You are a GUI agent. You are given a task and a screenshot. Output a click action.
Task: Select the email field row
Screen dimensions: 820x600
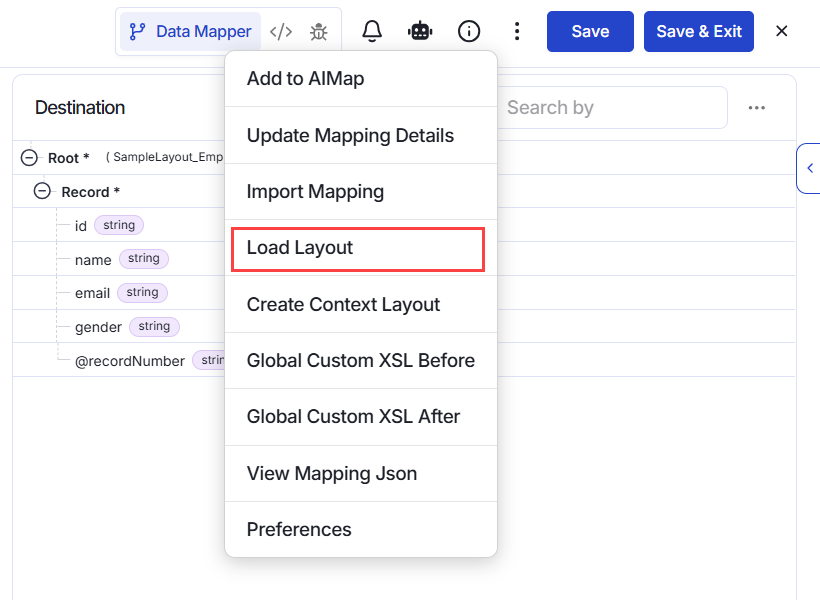[x=119, y=292]
